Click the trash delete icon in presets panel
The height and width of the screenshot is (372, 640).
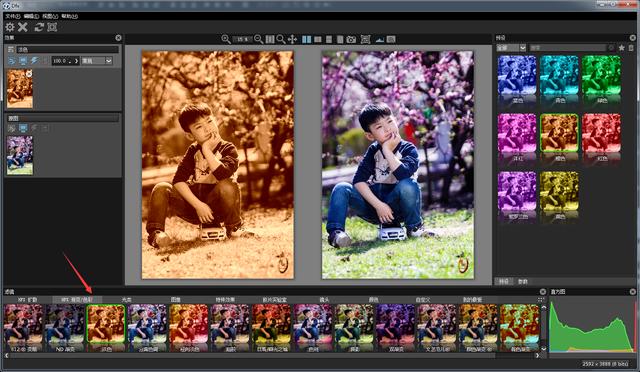point(631,48)
